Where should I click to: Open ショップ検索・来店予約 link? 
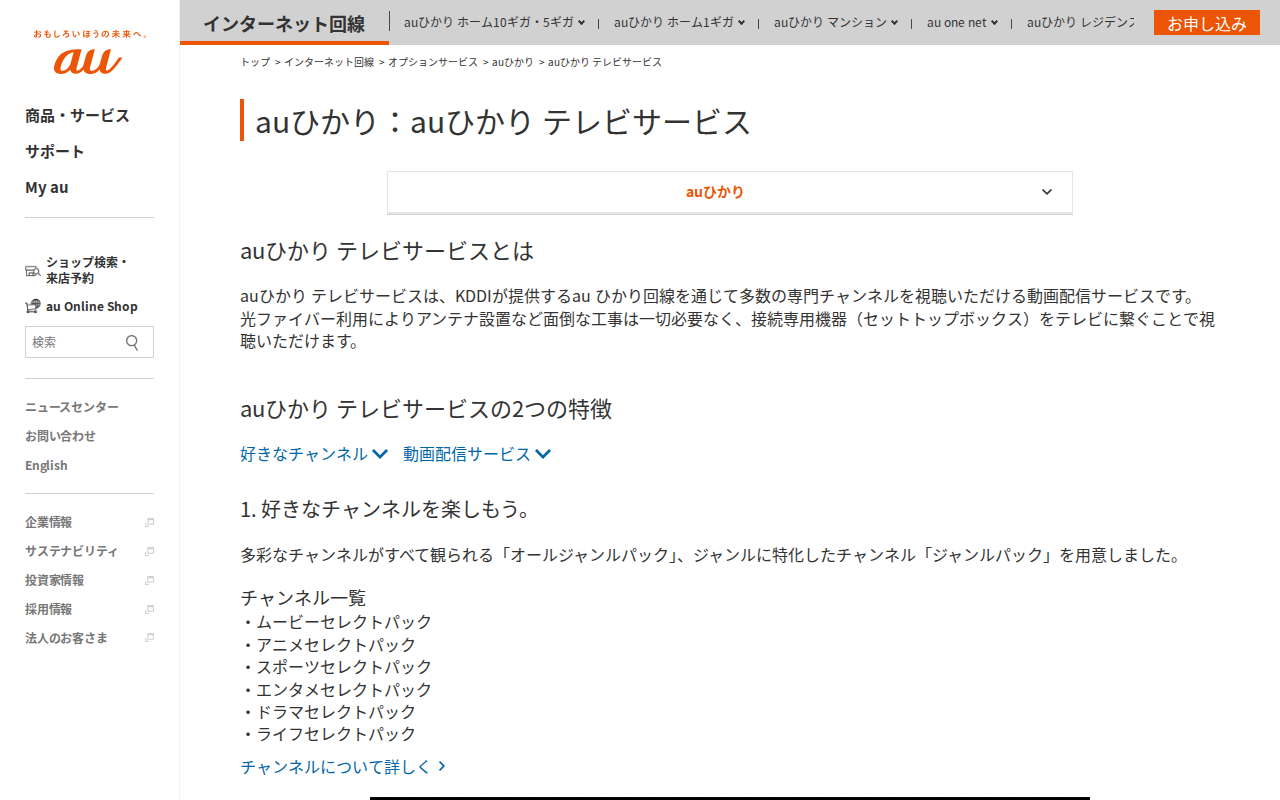pyautogui.click(x=87, y=270)
